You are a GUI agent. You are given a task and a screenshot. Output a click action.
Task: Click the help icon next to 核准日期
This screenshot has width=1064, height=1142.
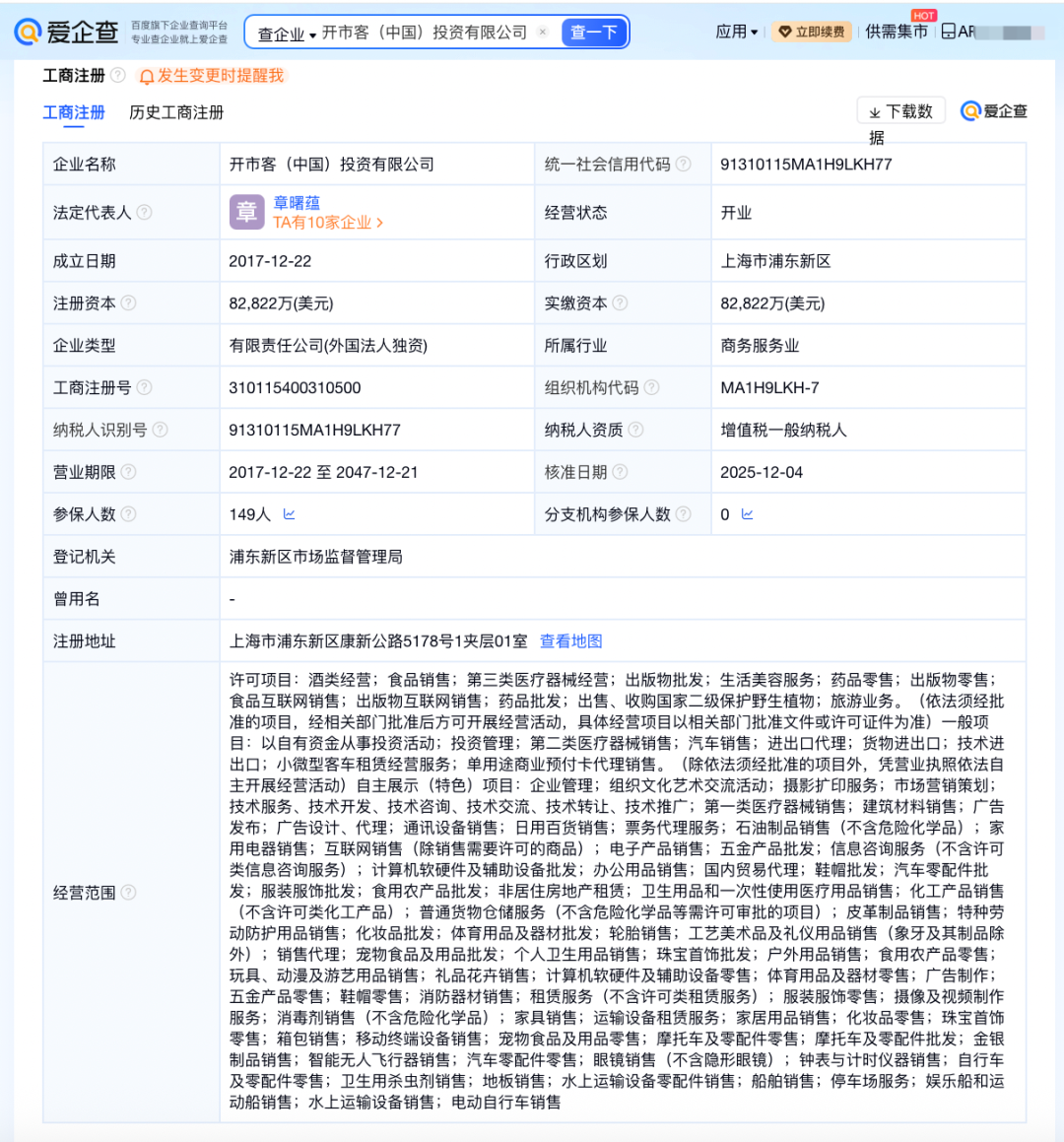620,472
